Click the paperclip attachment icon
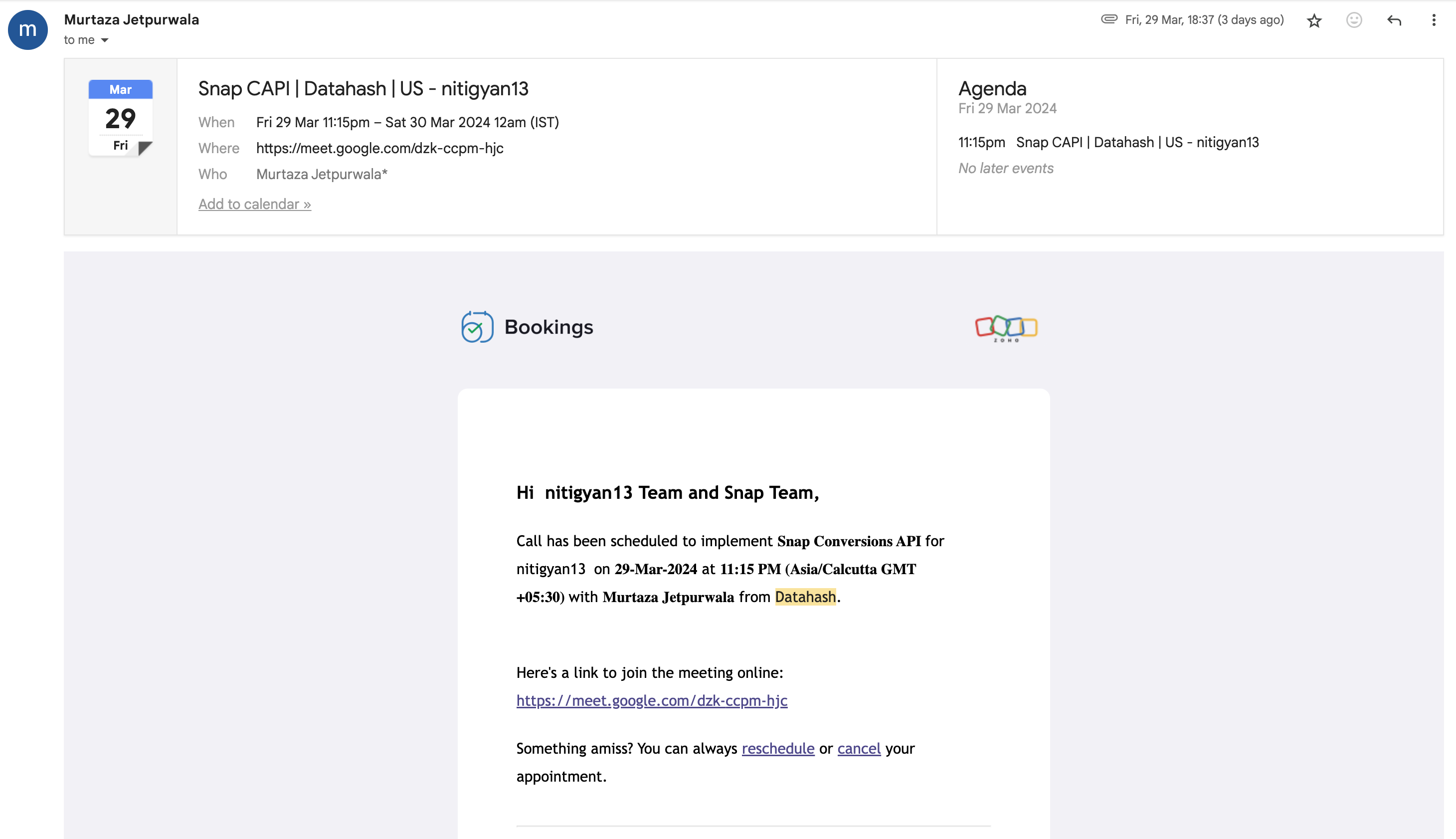The width and height of the screenshot is (1456, 839). point(1108,19)
